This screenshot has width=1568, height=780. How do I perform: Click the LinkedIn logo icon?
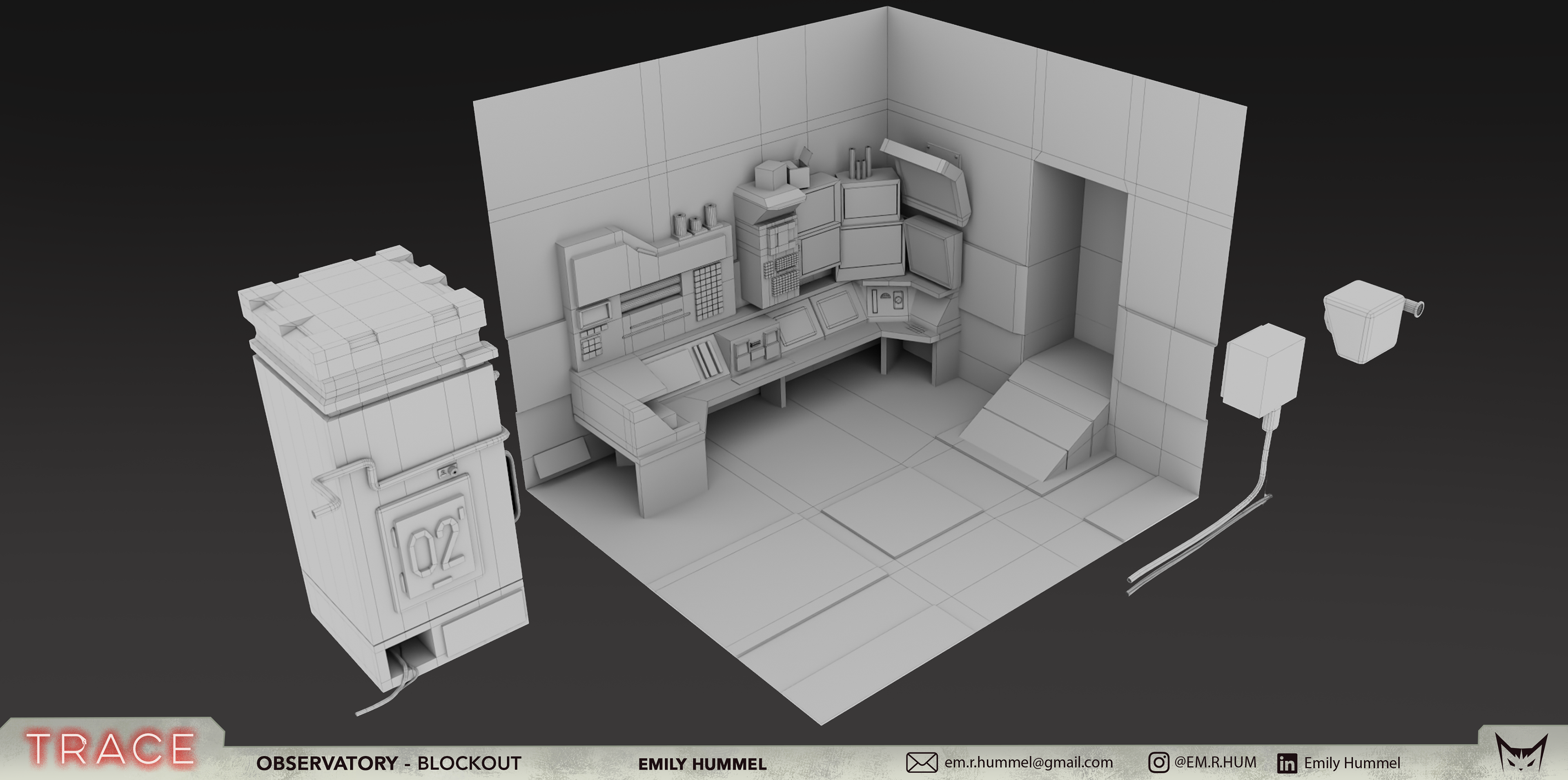click(1287, 764)
